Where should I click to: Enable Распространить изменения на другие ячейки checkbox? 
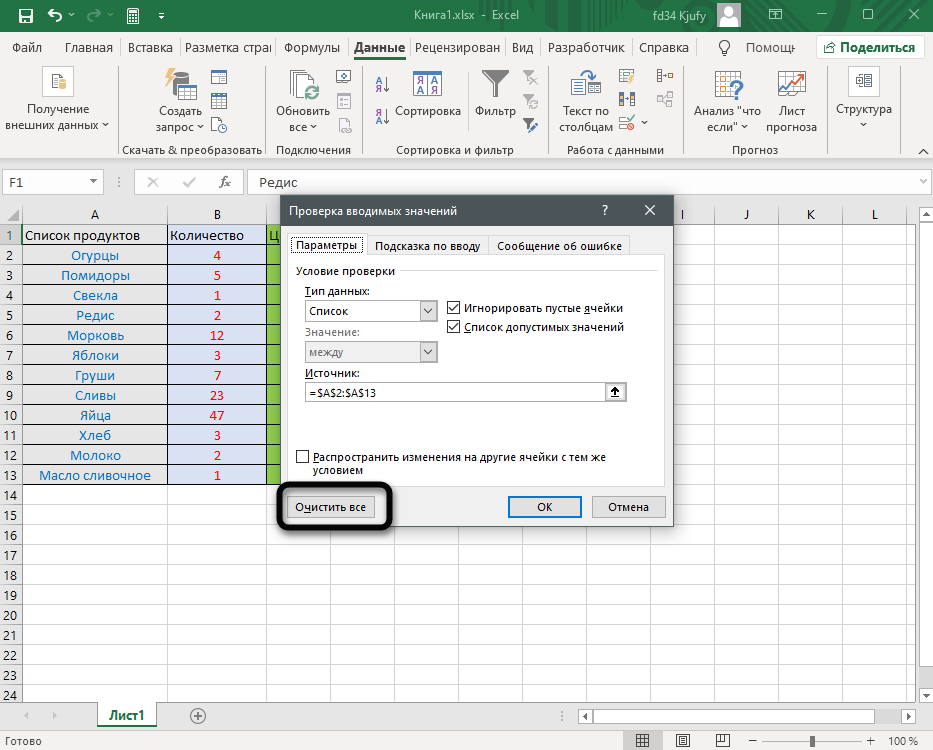tap(303, 457)
